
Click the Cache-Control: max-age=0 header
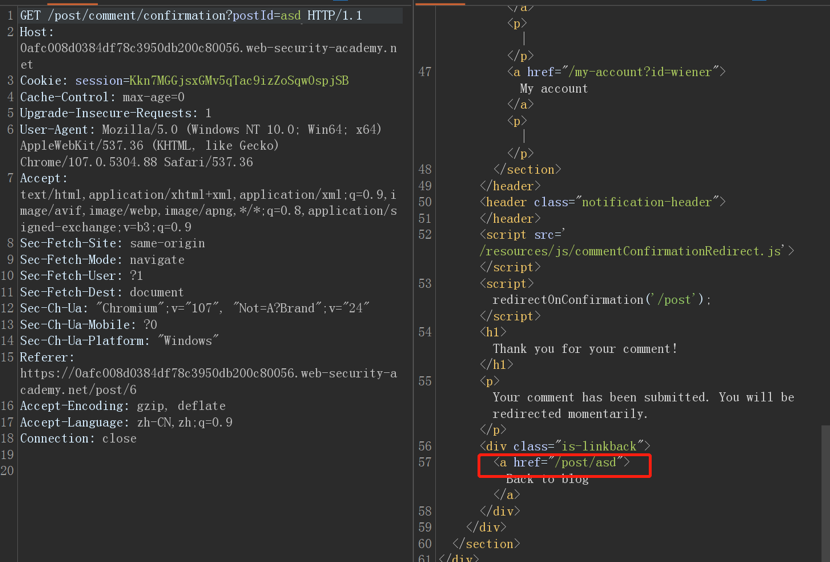coord(102,97)
